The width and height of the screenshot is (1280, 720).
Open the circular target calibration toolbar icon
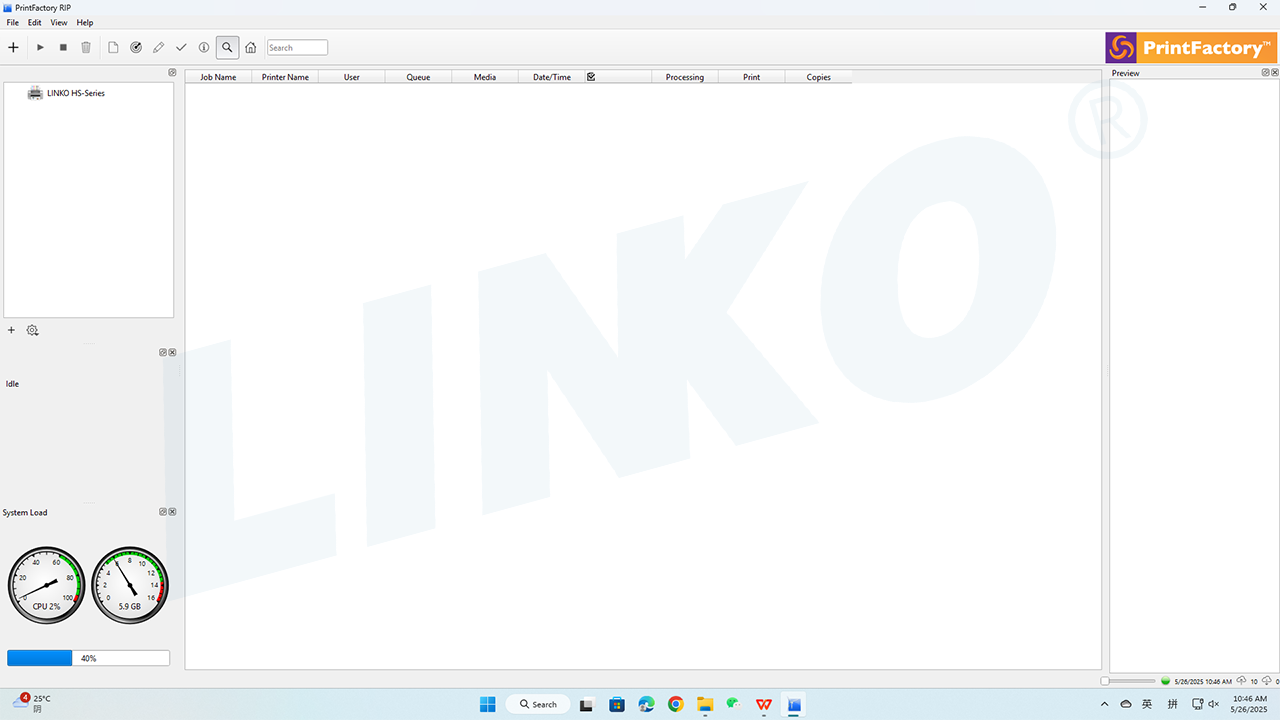[136, 47]
